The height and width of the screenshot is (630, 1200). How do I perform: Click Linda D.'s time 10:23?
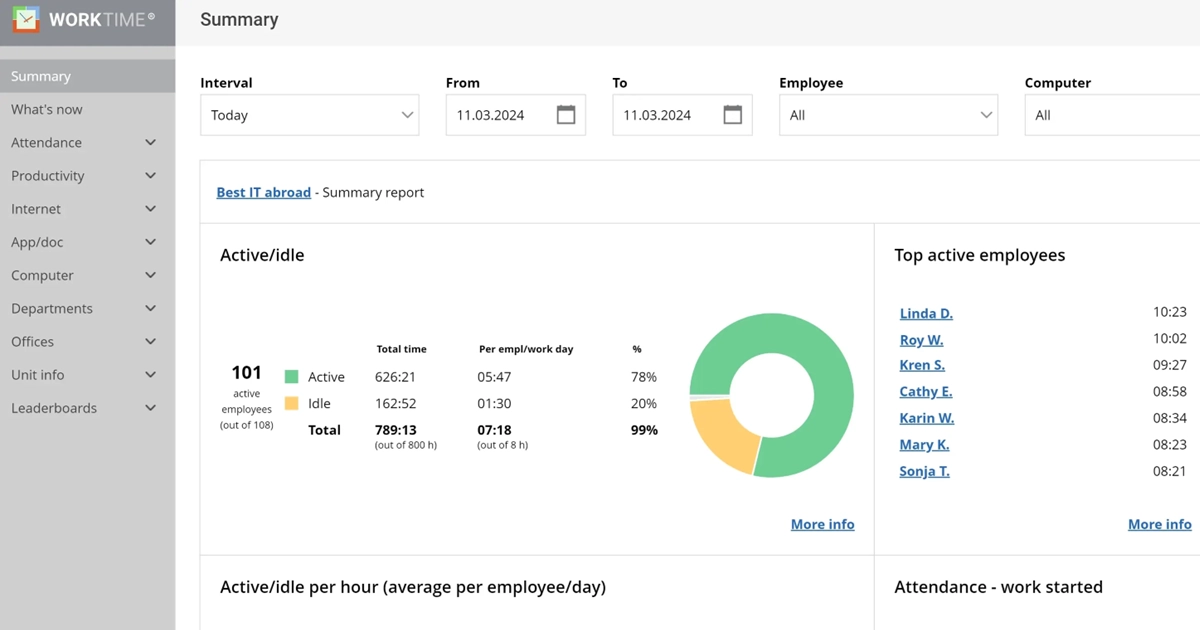pos(1170,313)
